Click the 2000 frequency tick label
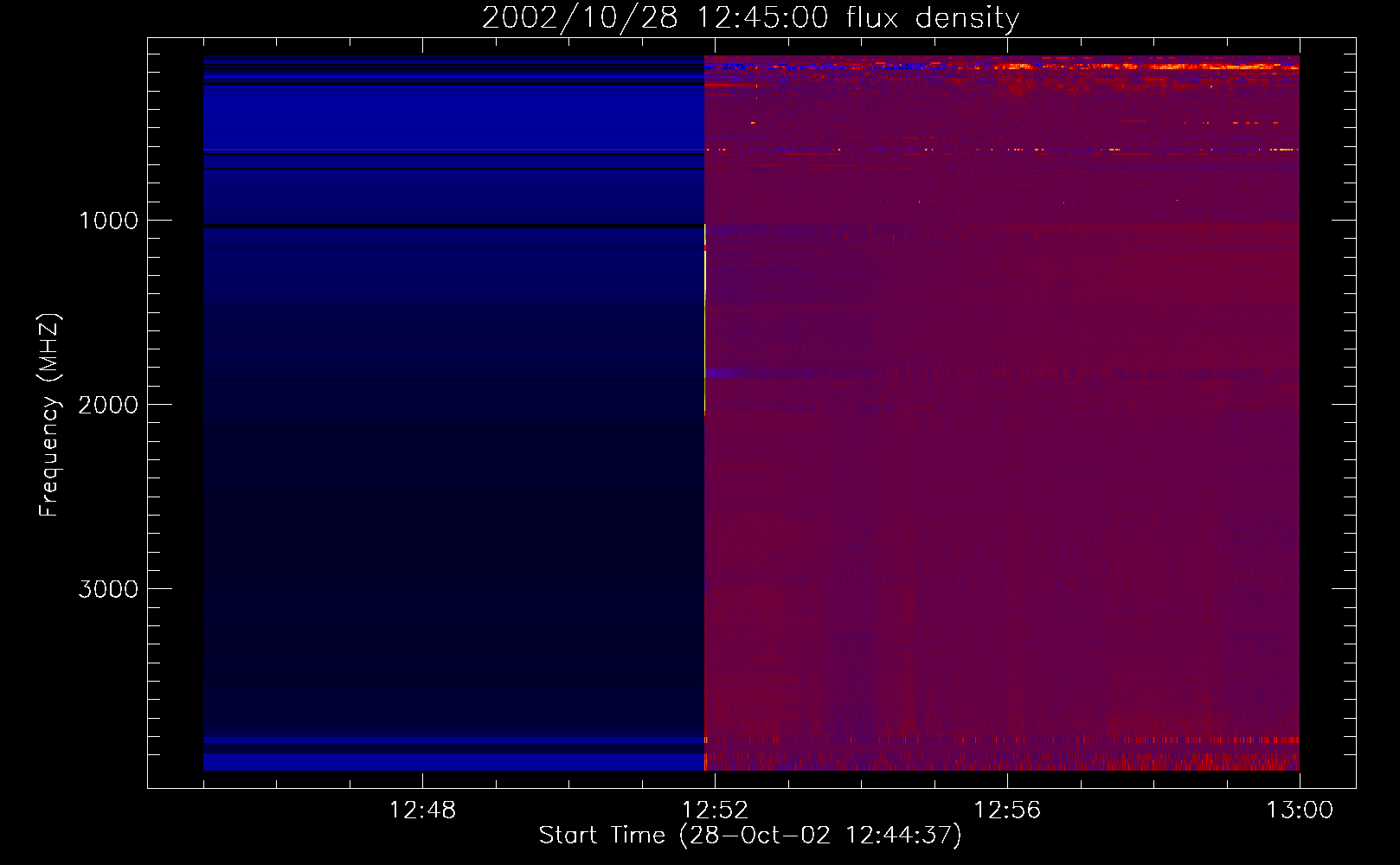Screen dimensions: 1400x865 pyautogui.click(x=109, y=405)
